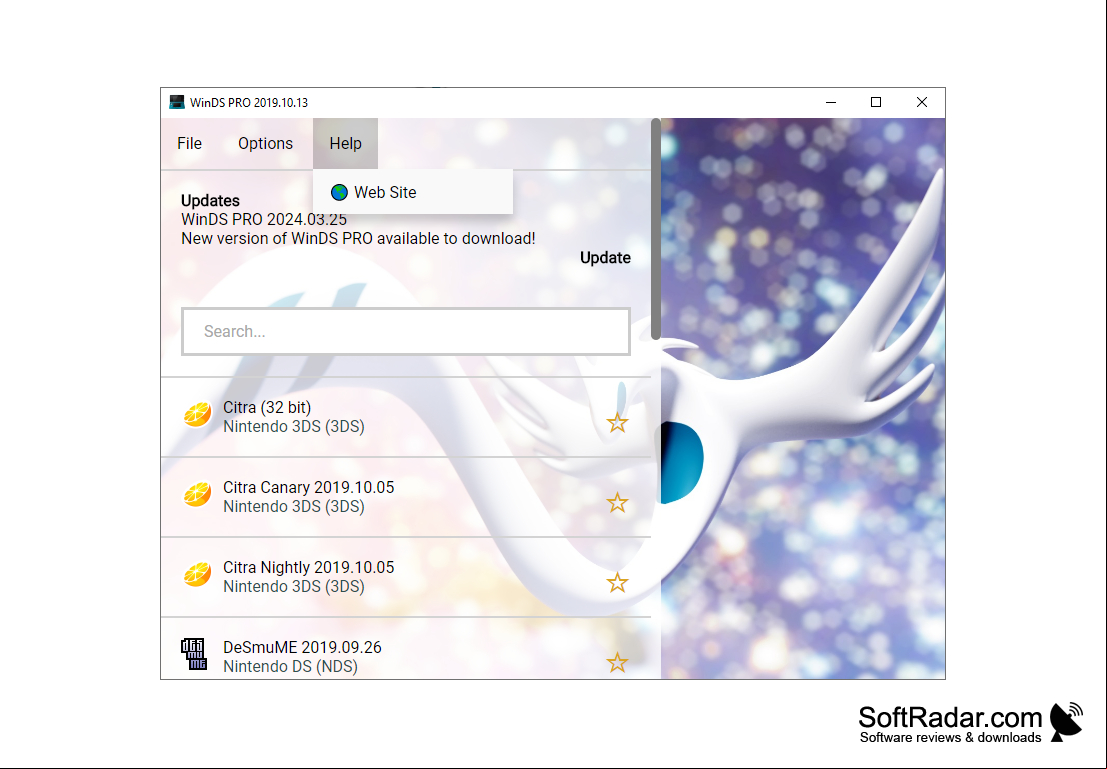Star Citra Nightly 2019.10.05 as favorite
The height and width of the screenshot is (769, 1107).
[617, 582]
